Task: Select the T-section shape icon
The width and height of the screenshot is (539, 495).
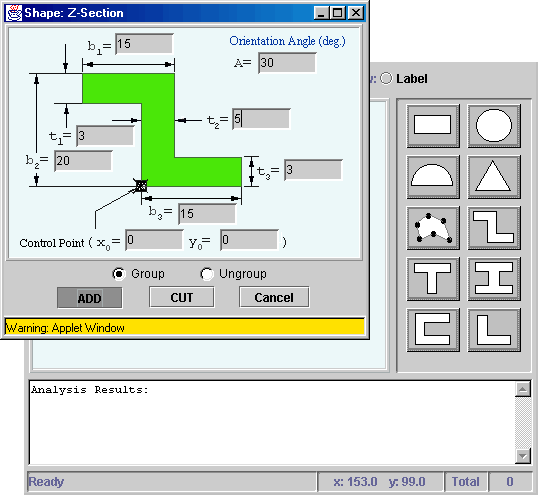Action: tap(433, 279)
